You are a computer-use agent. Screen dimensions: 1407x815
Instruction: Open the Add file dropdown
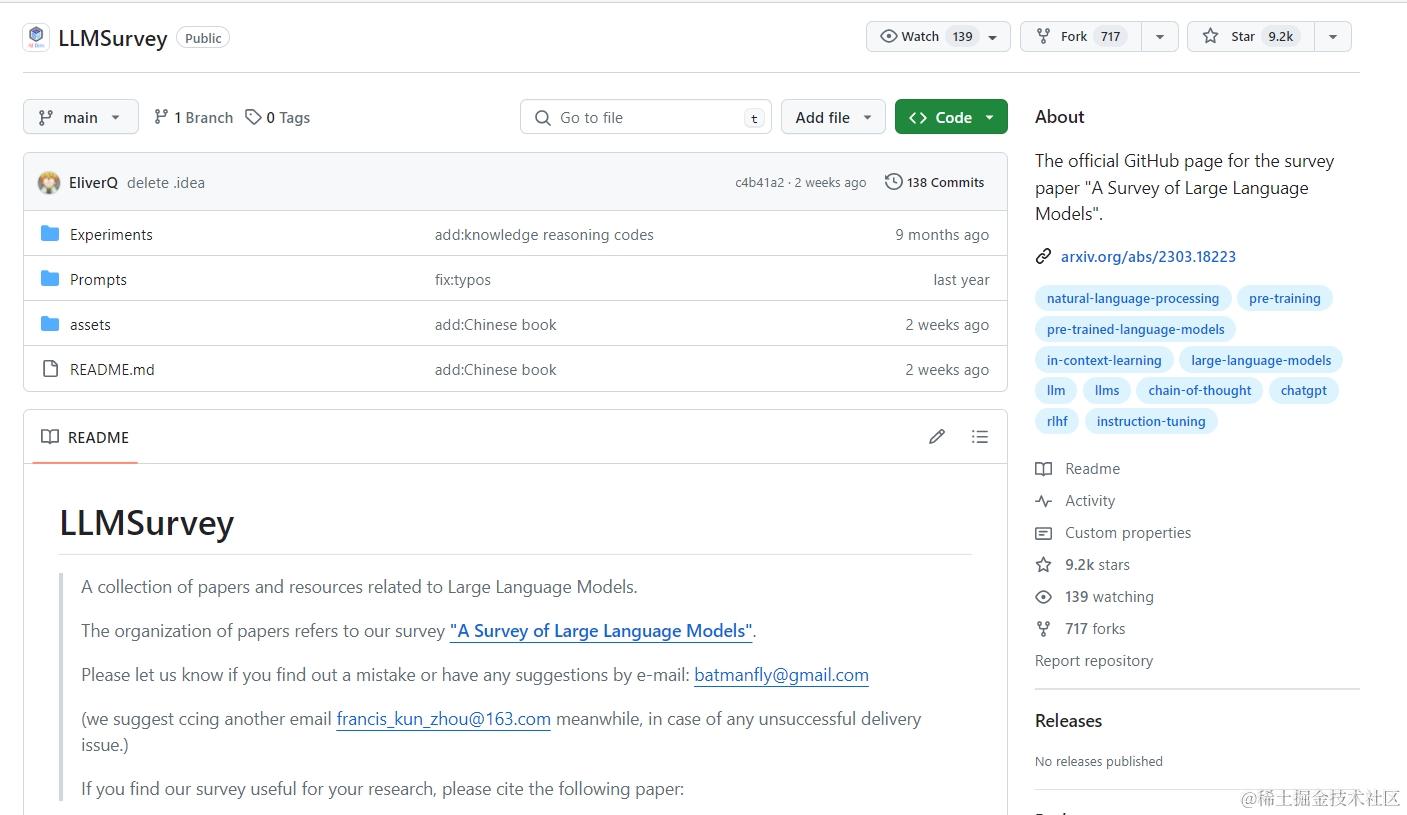pyautogui.click(x=833, y=117)
